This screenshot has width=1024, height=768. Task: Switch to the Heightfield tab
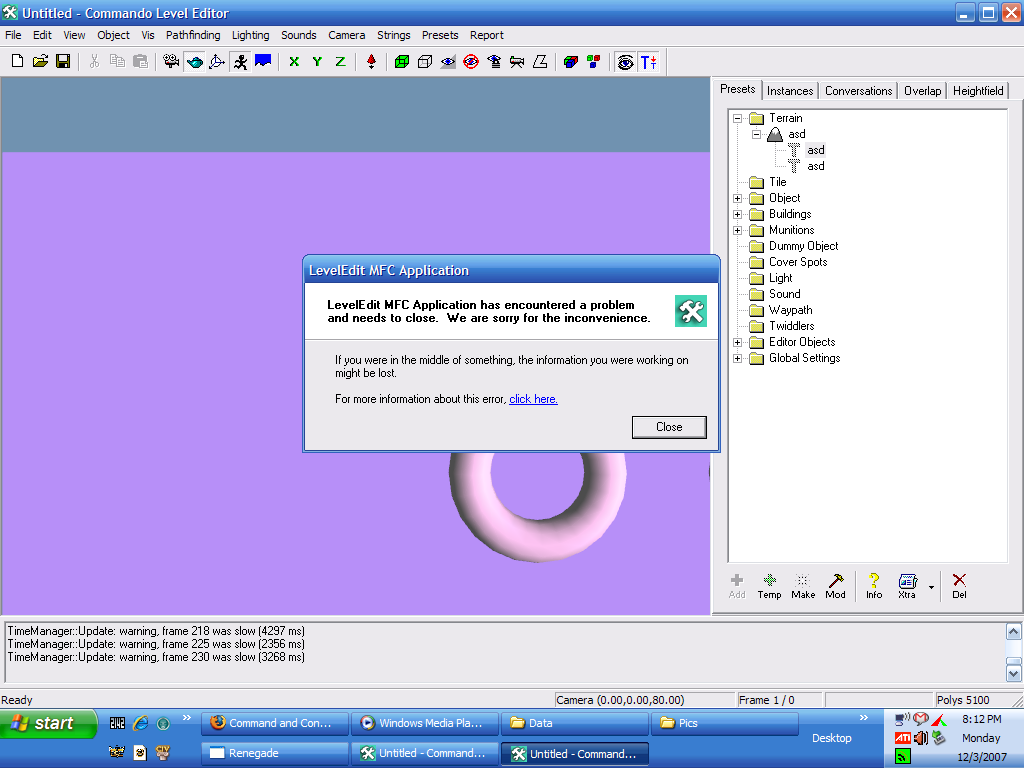(x=977, y=91)
